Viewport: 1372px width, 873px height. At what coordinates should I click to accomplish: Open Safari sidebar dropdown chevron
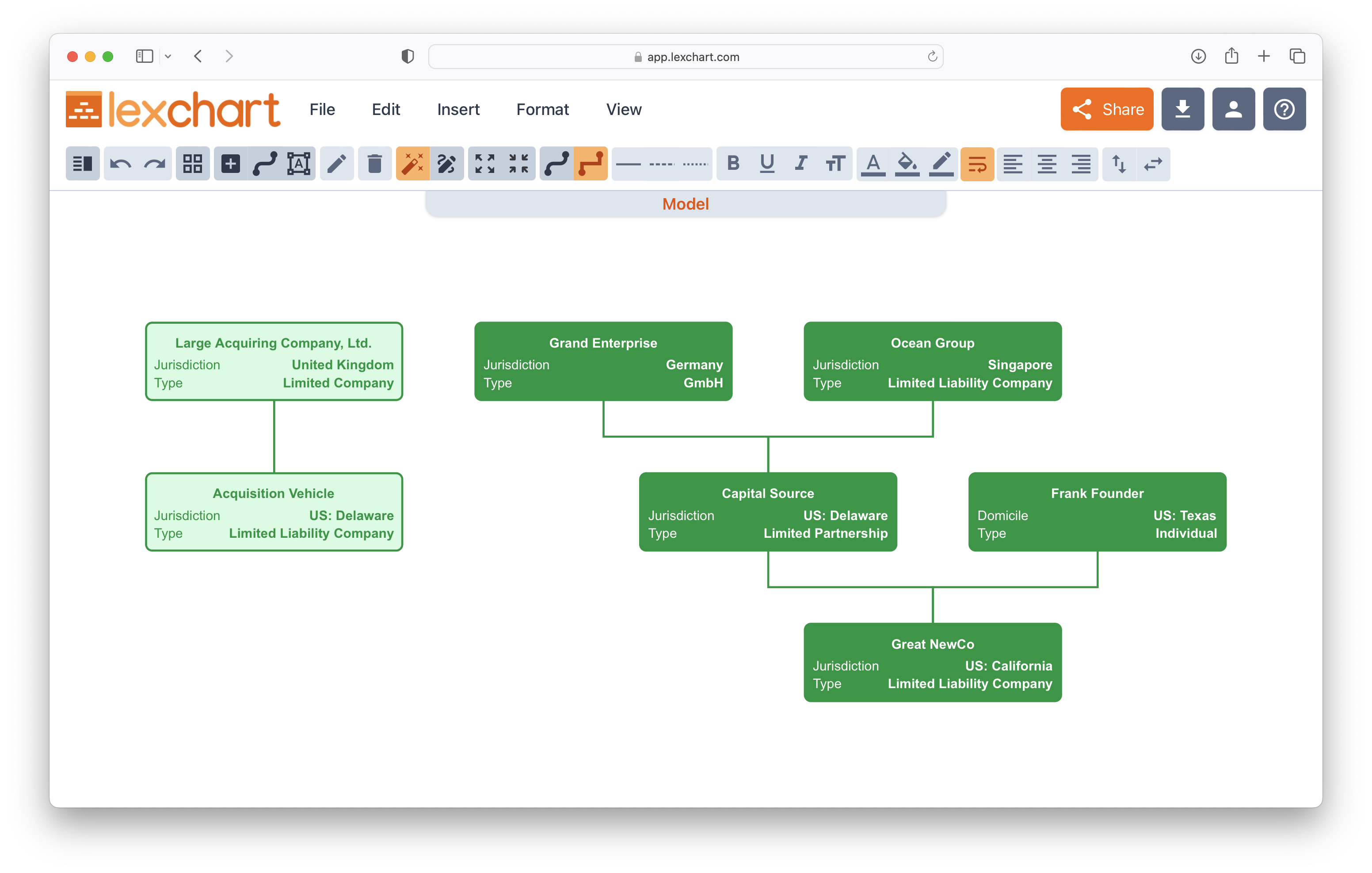(168, 57)
